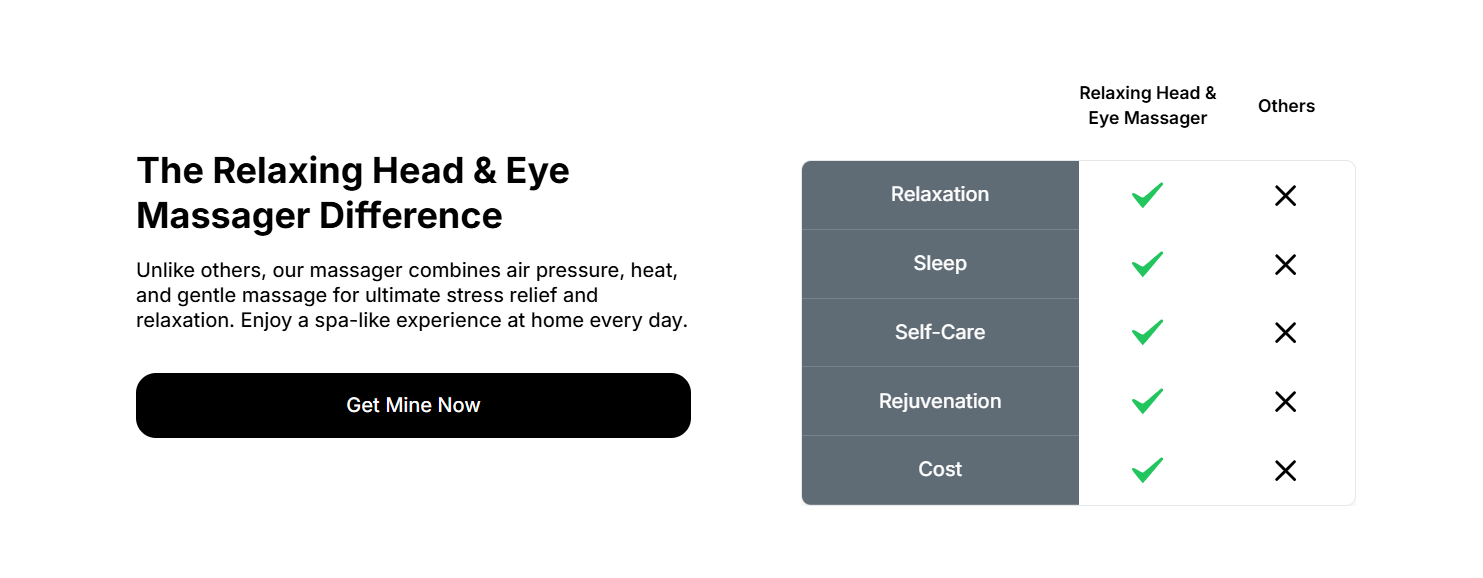
Task: Select the Self-Care row label
Action: (940, 332)
